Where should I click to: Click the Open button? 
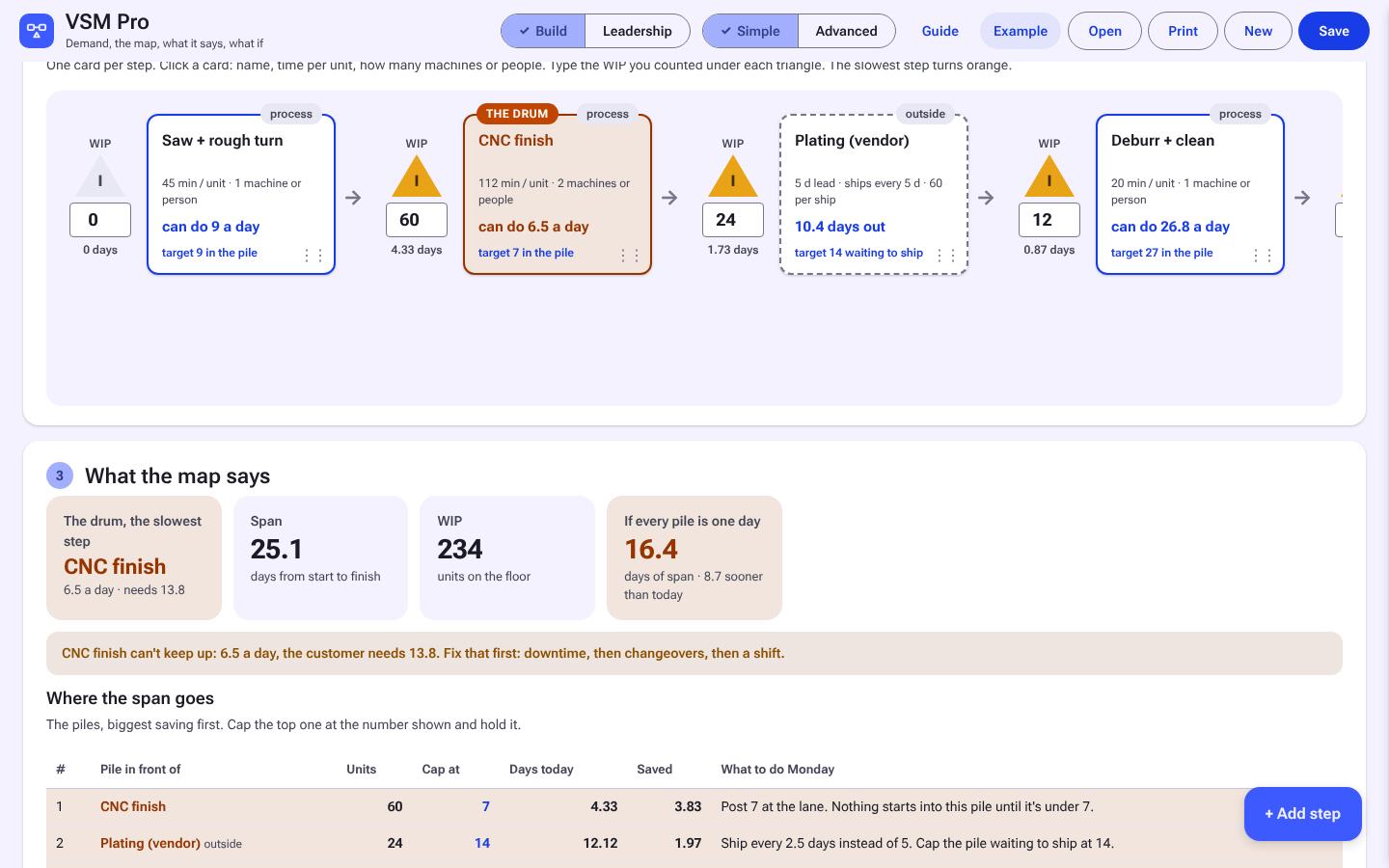tap(1104, 31)
